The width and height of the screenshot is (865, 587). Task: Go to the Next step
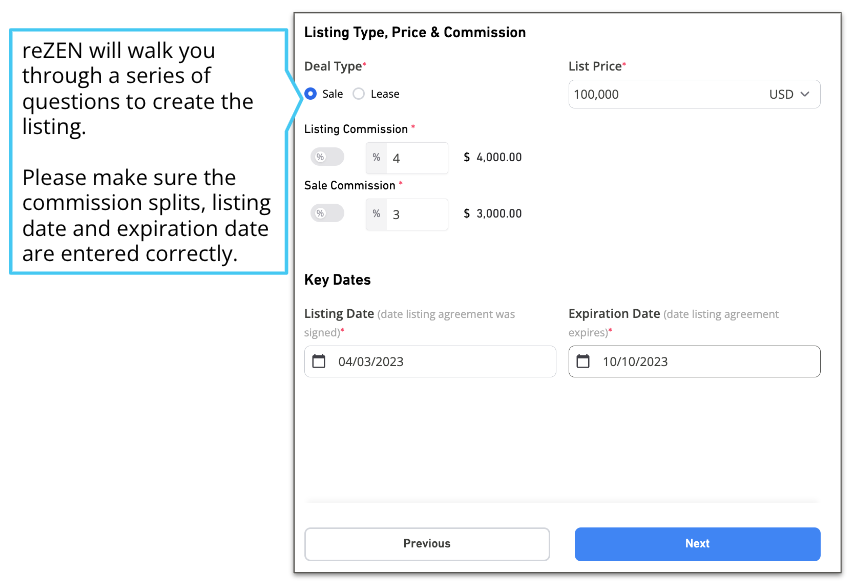697,544
